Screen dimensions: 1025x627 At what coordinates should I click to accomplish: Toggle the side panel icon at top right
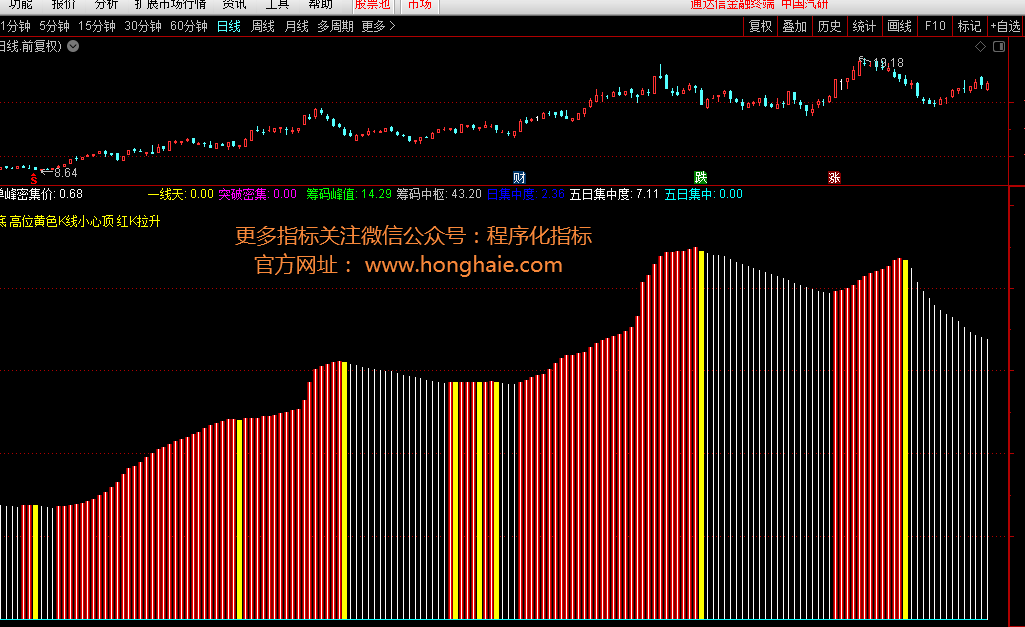tap(1000, 47)
